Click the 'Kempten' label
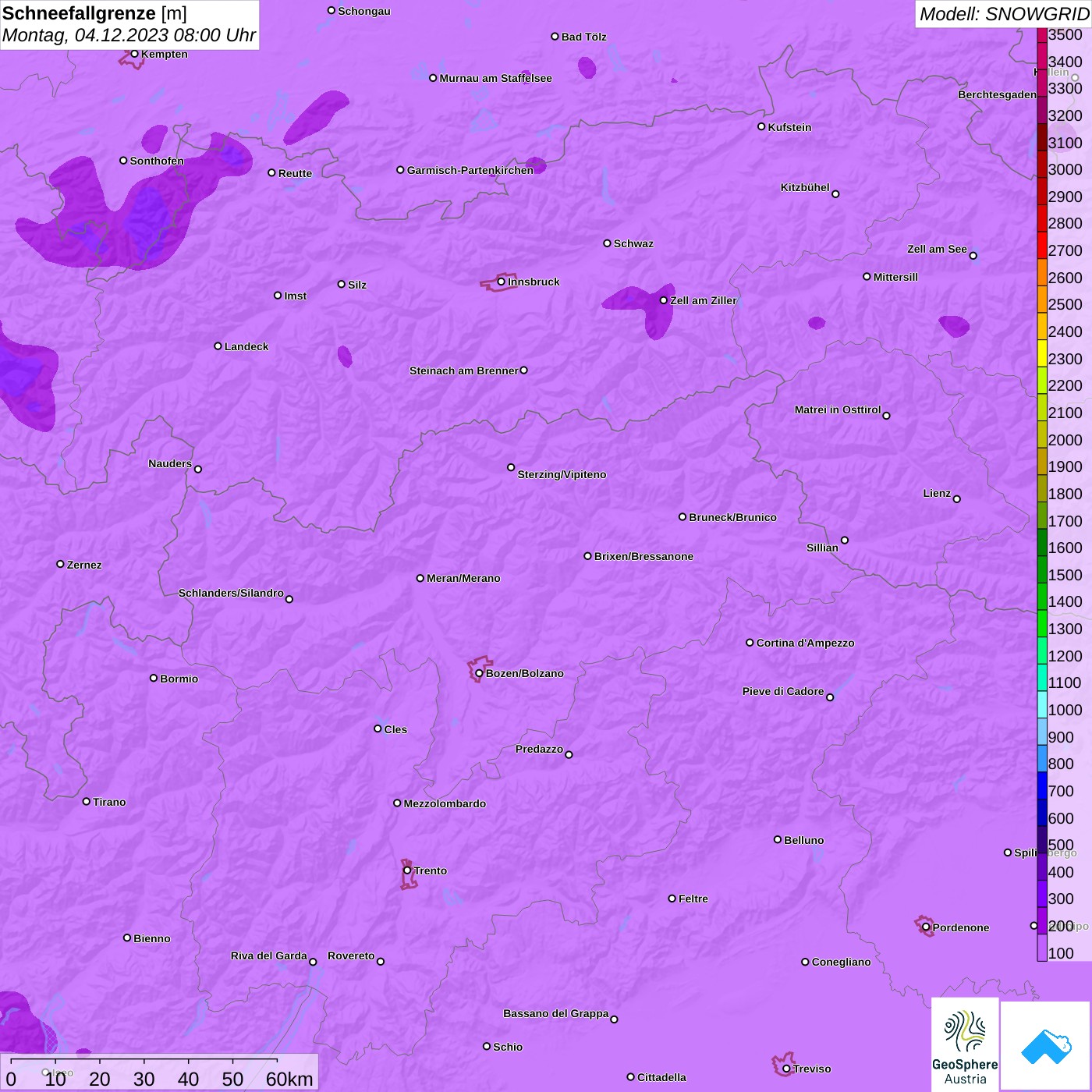This screenshot has height=1092, width=1092. [x=164, y=54]
